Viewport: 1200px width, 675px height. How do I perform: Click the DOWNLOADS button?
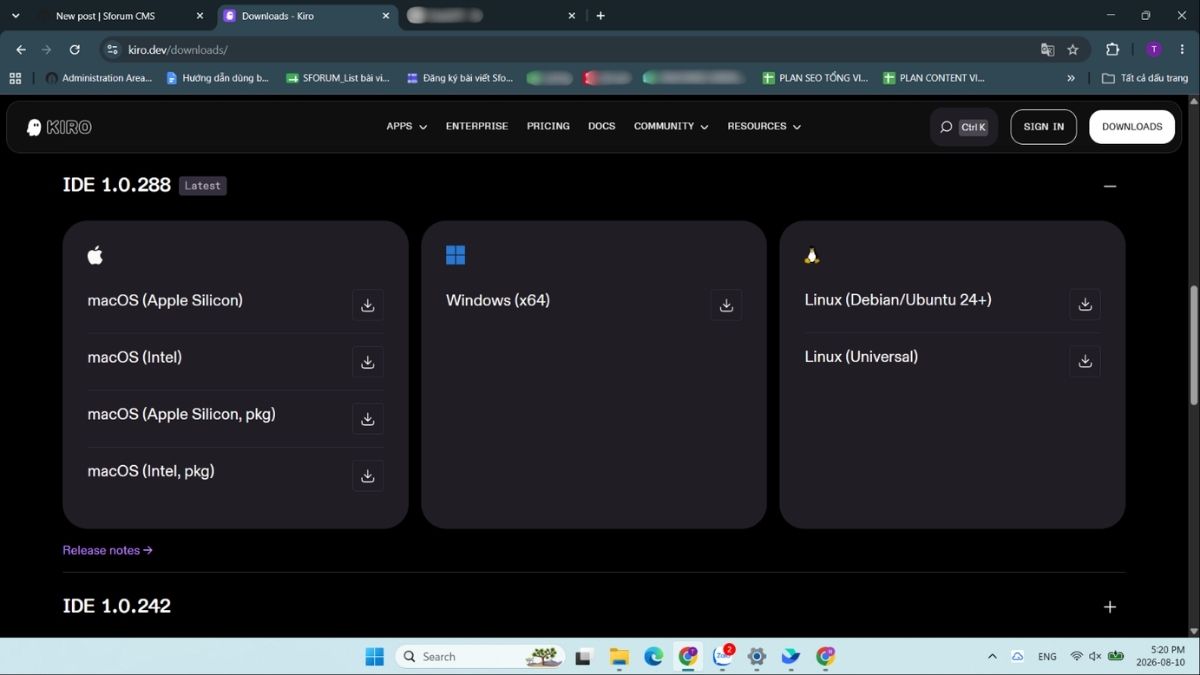click(x=1132, y=127)
